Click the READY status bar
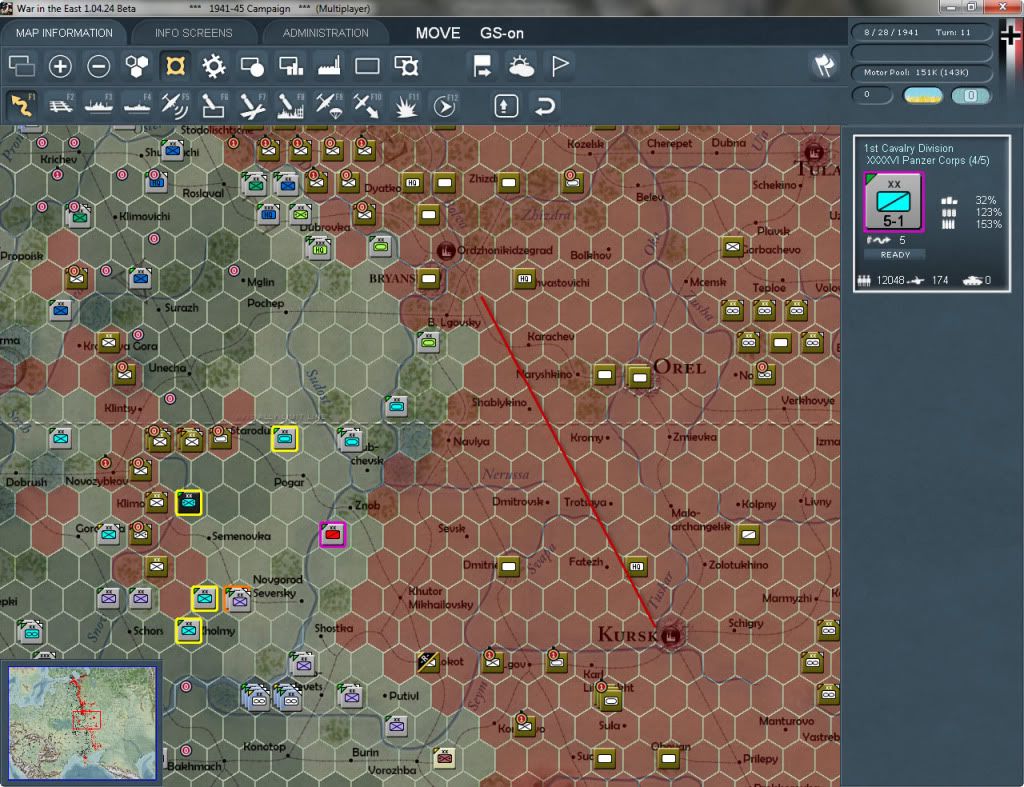Image resolution: width=1024 pixels, height=787 pixels. 895,255
